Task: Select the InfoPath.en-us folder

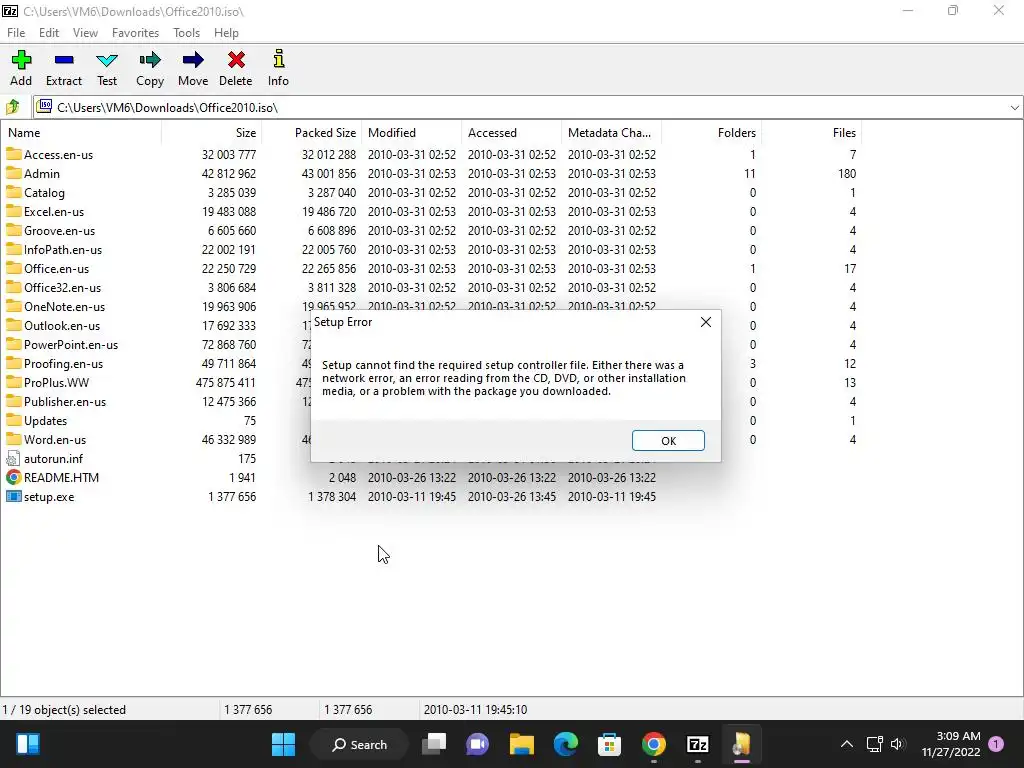Action: point(54,249)
